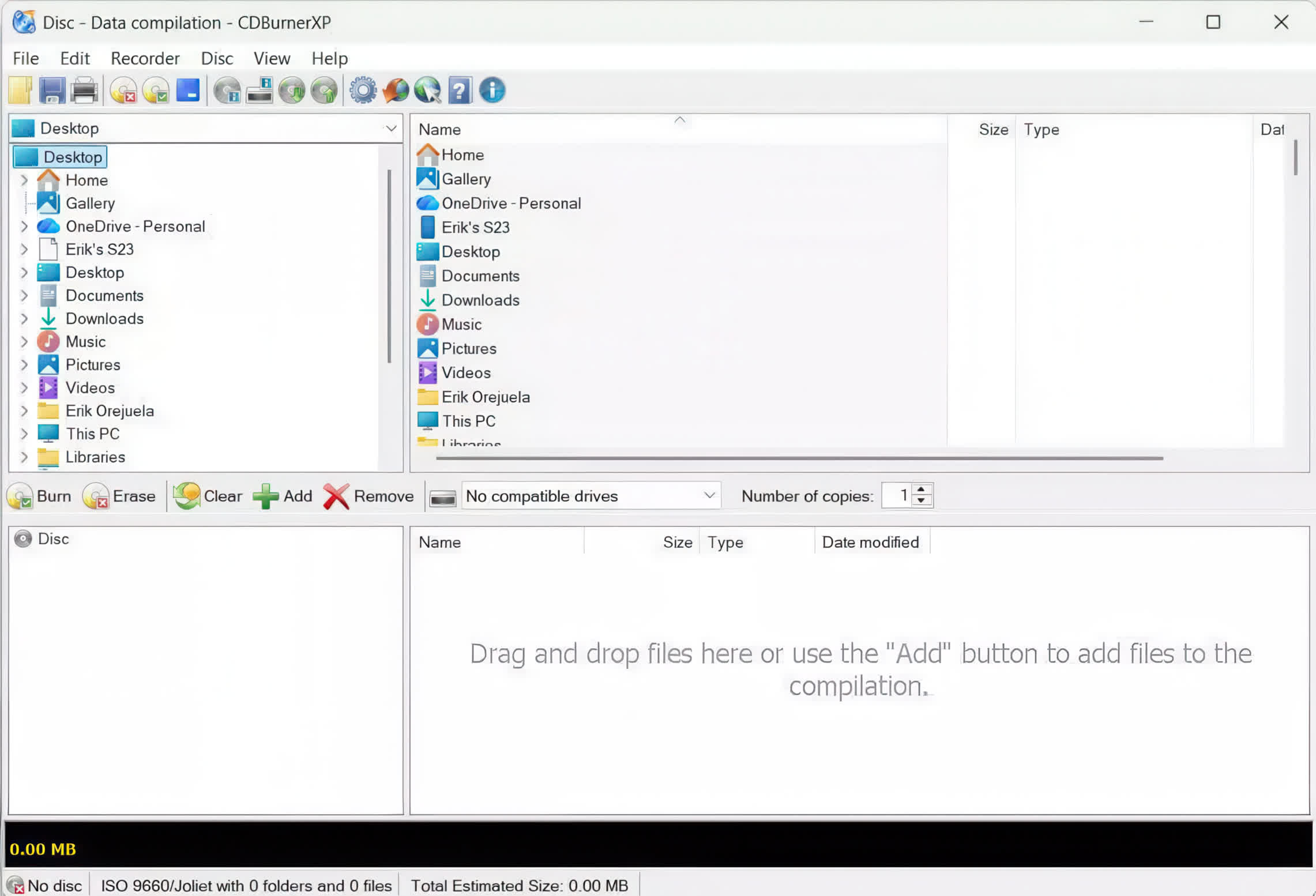Click the Erase button

(119, 496)
